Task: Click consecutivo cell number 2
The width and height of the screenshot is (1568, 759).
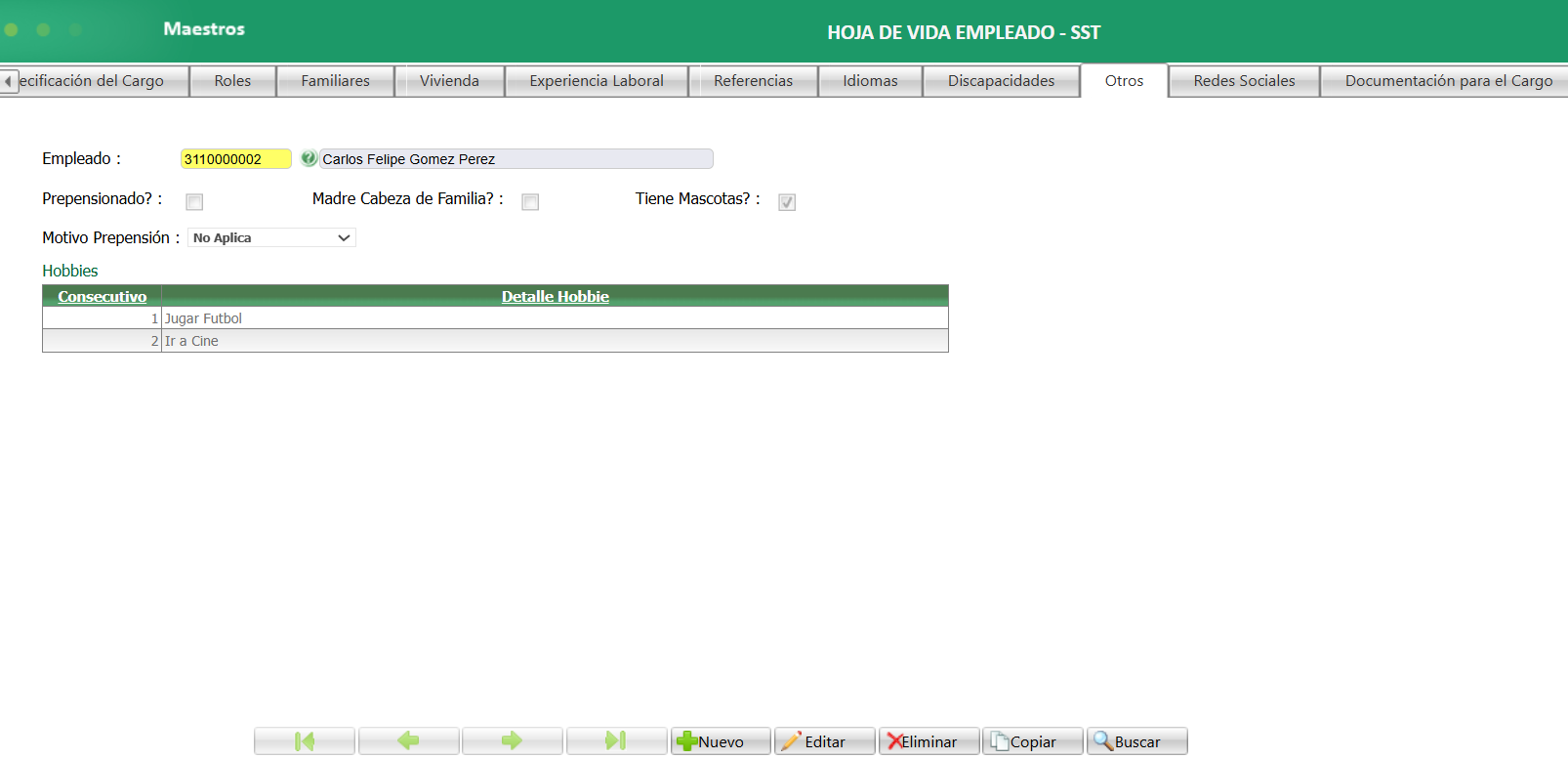Action: pyautogui.click(x=103, y=341)
